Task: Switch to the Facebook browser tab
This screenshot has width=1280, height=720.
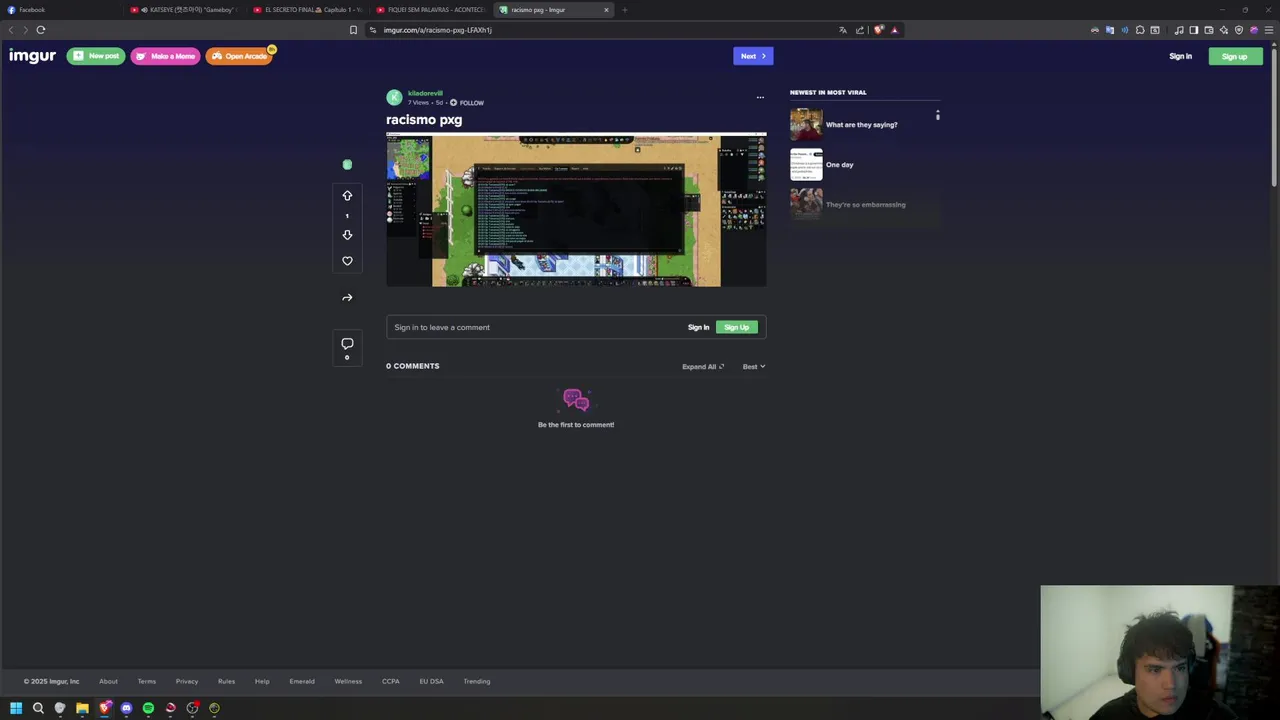Action: (60, 10)
